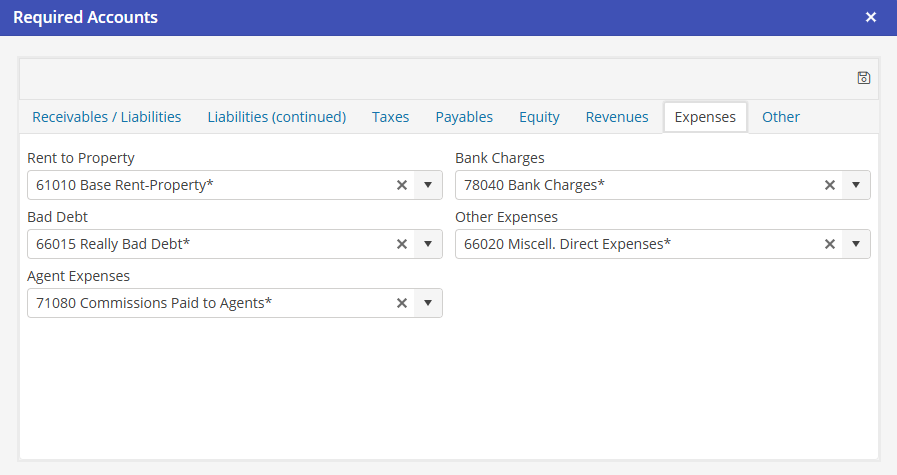Select the Payables tab
This screenshot has width=897, height=475.
coord(464,117)
